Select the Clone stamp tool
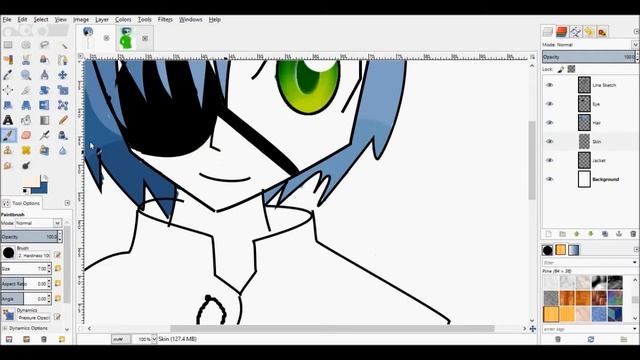The width and height of the screenshot is (640, 360). (8, 151)
